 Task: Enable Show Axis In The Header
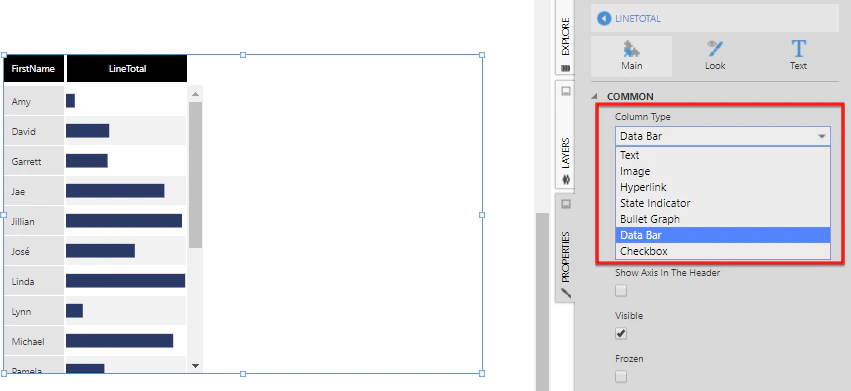[621, 291]
